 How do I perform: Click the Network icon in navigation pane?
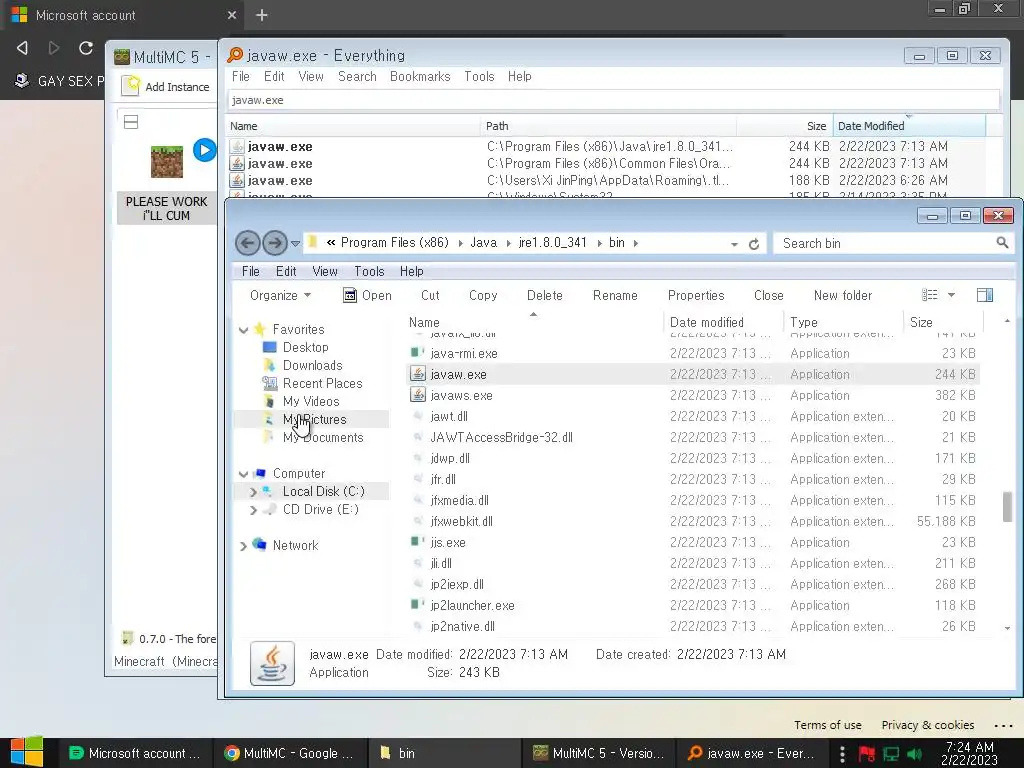pyautogui.click(x=260, y=545)
